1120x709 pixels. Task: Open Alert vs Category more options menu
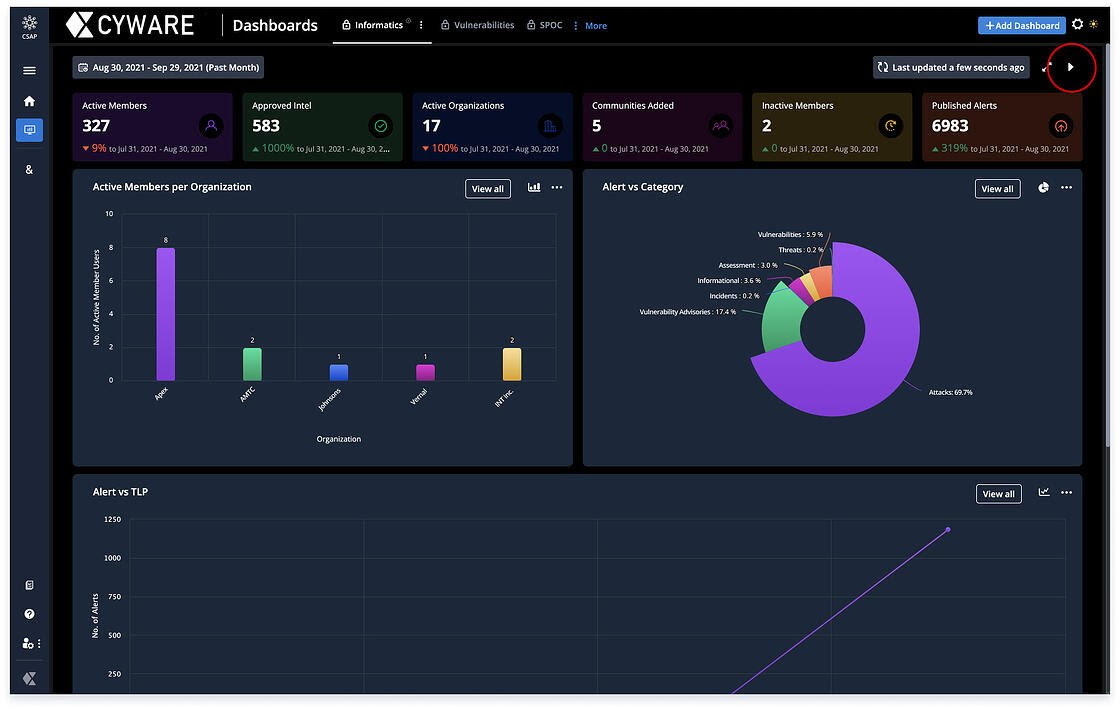coord(1067,188)
